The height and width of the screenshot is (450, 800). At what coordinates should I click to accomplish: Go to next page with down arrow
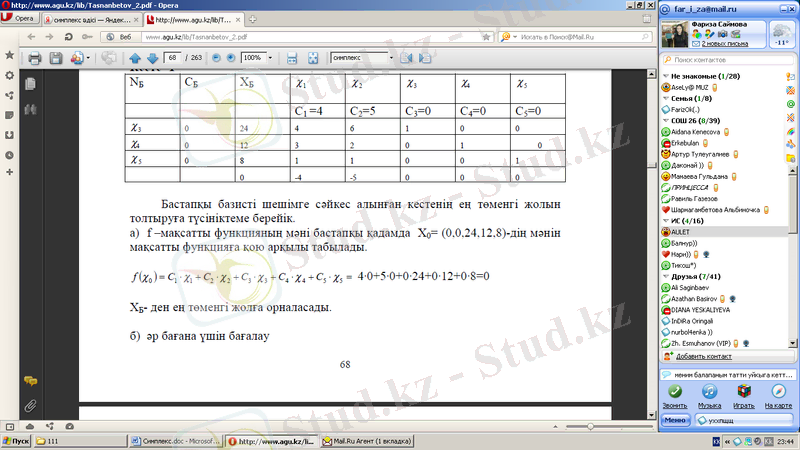(x=151, y=57)
